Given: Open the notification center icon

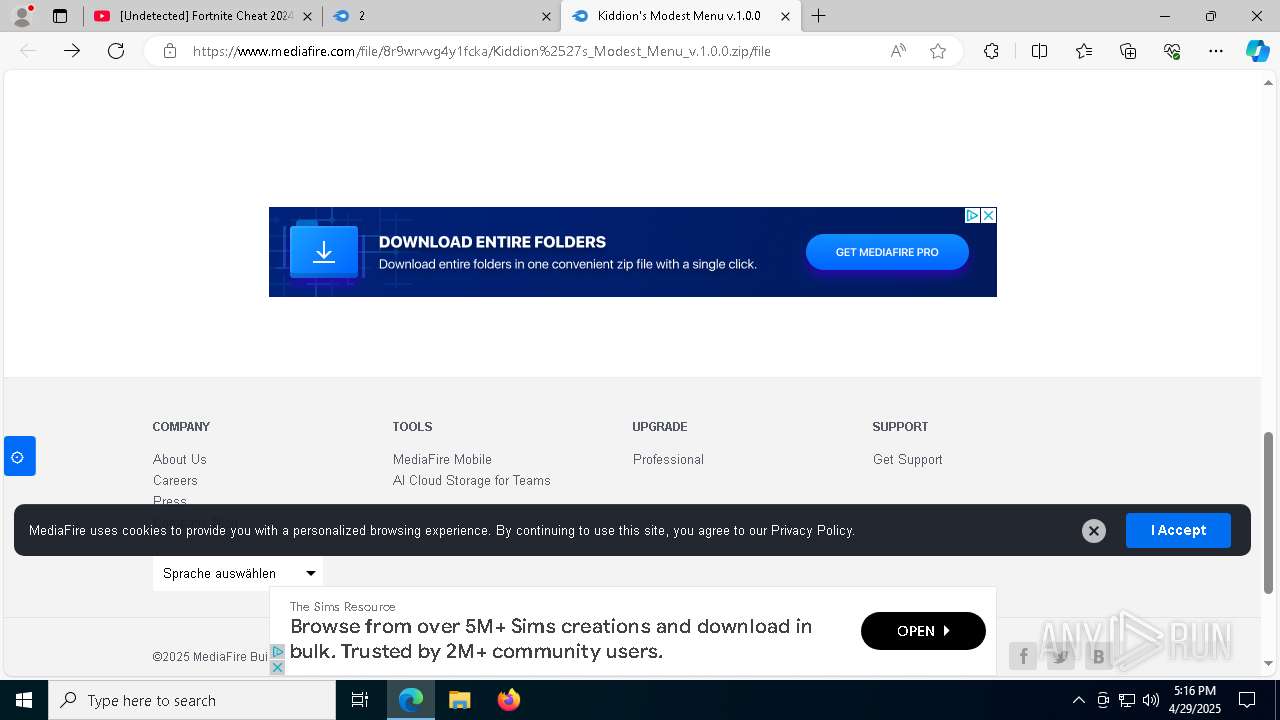Looking at the screenshot, I should [1247, 700].
